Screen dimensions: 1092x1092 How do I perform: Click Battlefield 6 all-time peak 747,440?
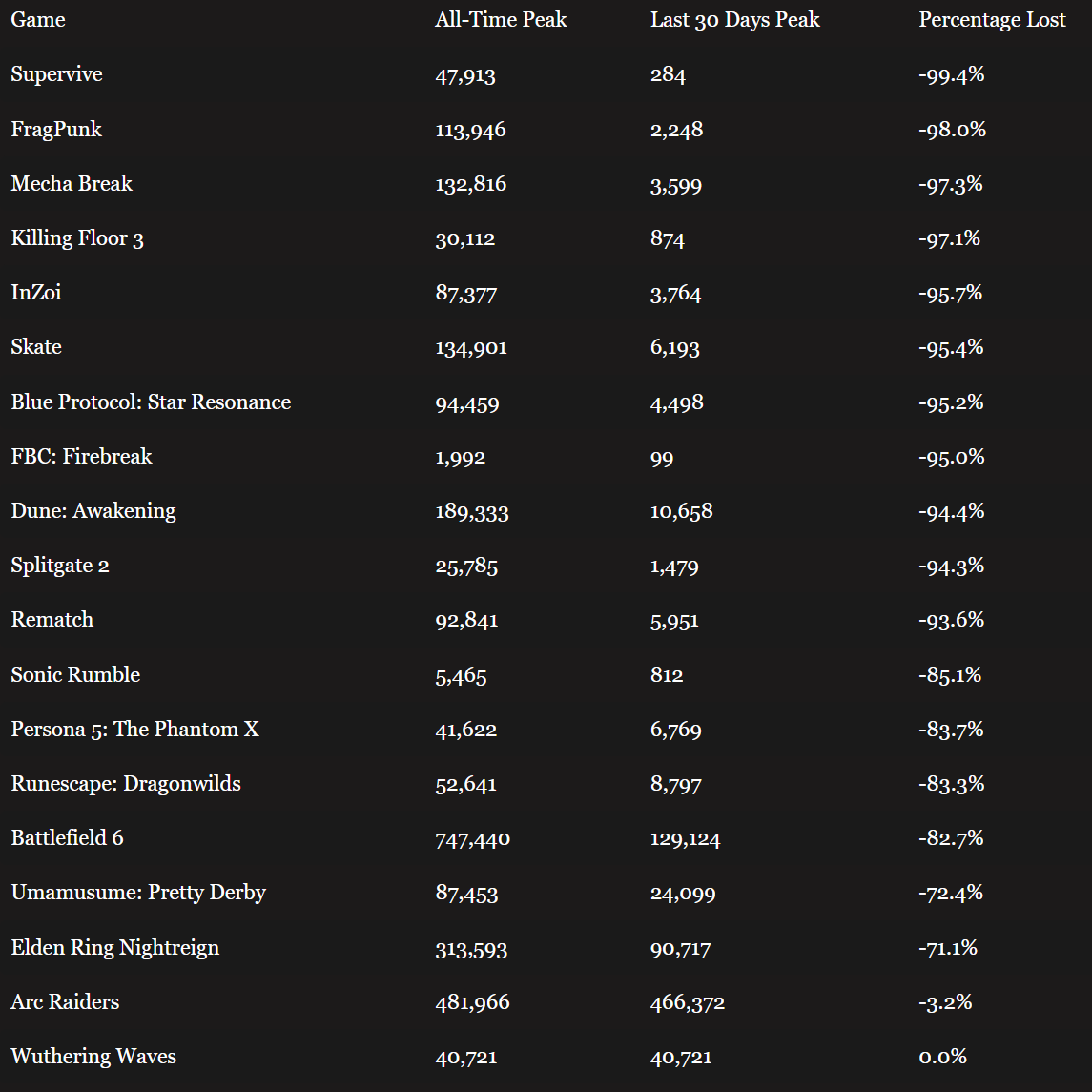[x=472, y=839]
